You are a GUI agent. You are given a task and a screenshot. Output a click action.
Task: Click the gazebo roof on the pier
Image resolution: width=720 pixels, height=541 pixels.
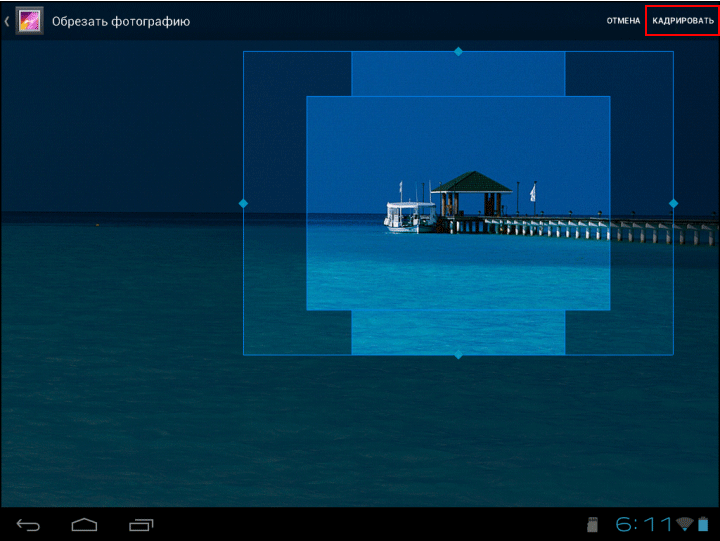471,181
